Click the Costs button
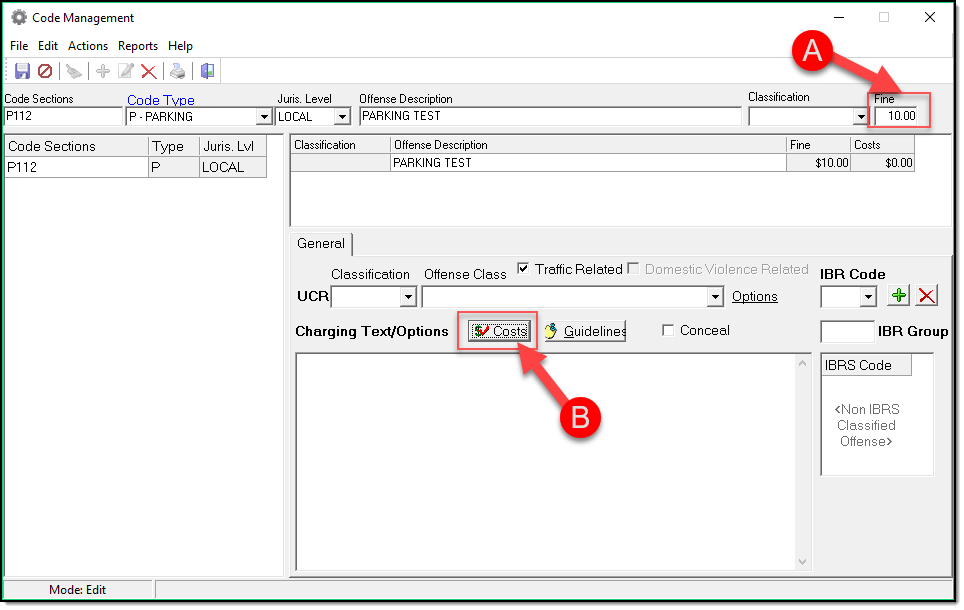This screenshot has height=610, width=964. 499,331
